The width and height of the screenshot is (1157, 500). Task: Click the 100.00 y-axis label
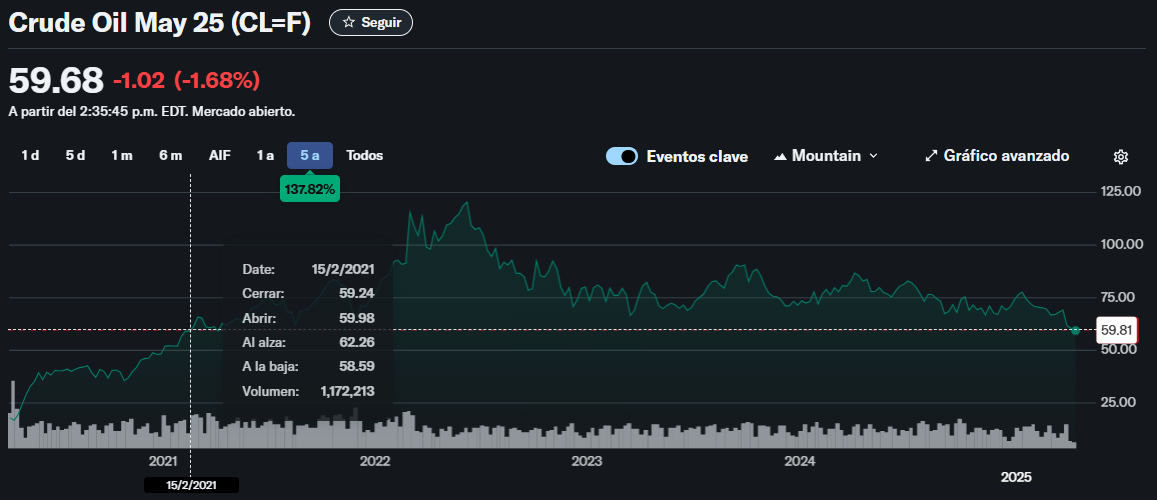(1120, 243)
